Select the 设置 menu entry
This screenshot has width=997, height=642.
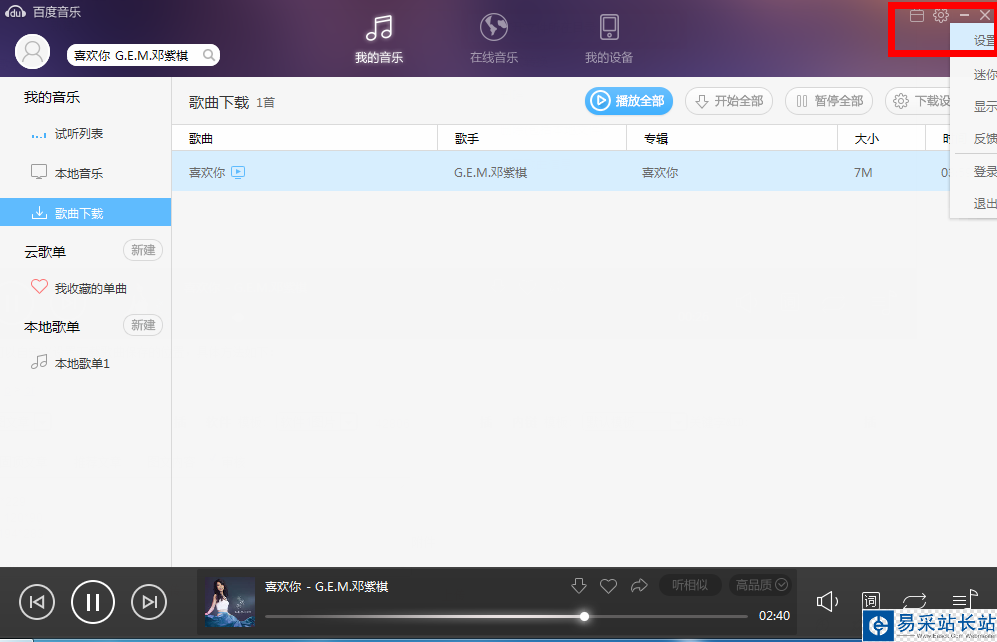point(973,40)
